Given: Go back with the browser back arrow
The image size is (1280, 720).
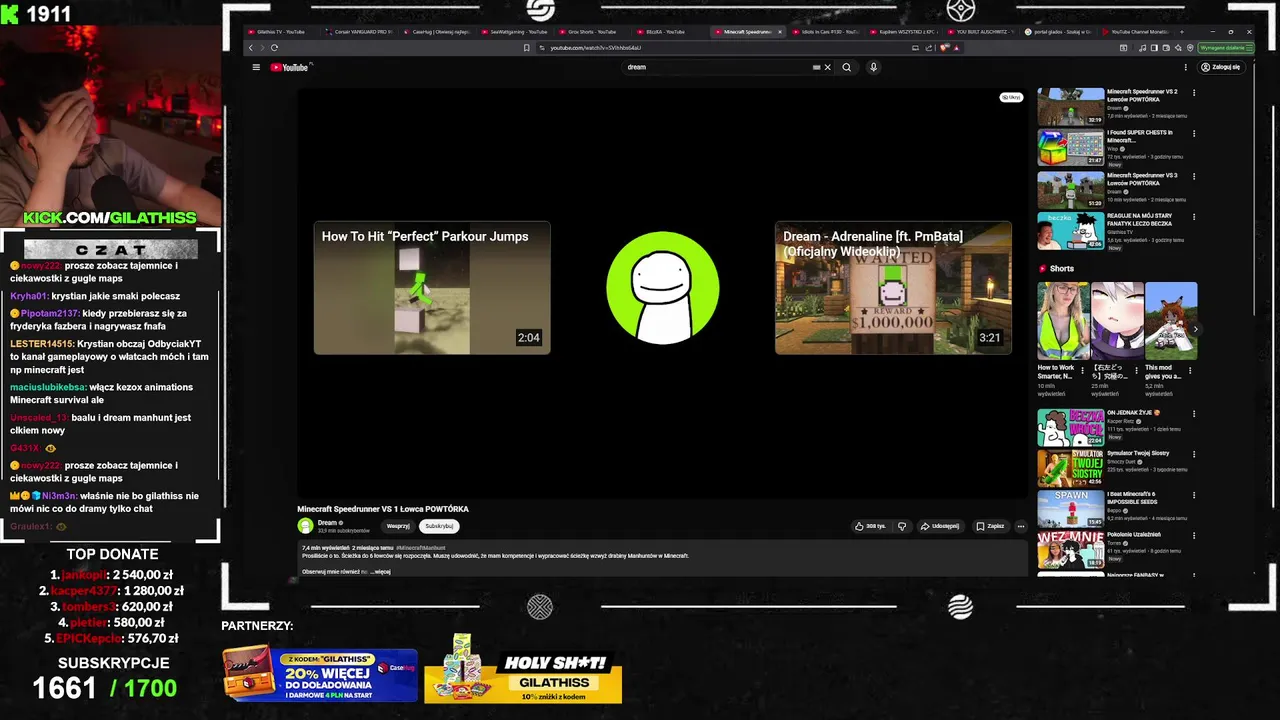Looking at the screenshot, I should point(251,47).
